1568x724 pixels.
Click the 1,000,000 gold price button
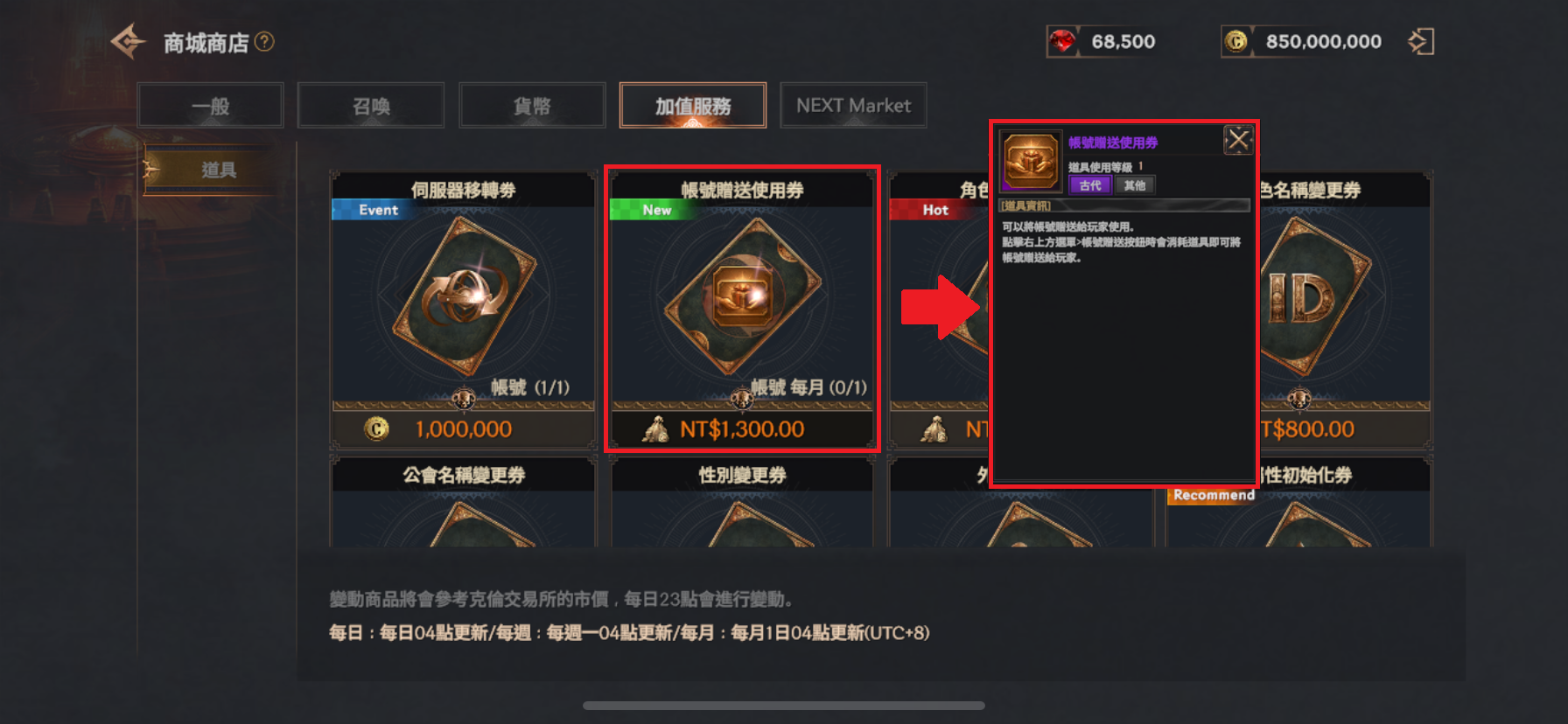tap(463, 429)
